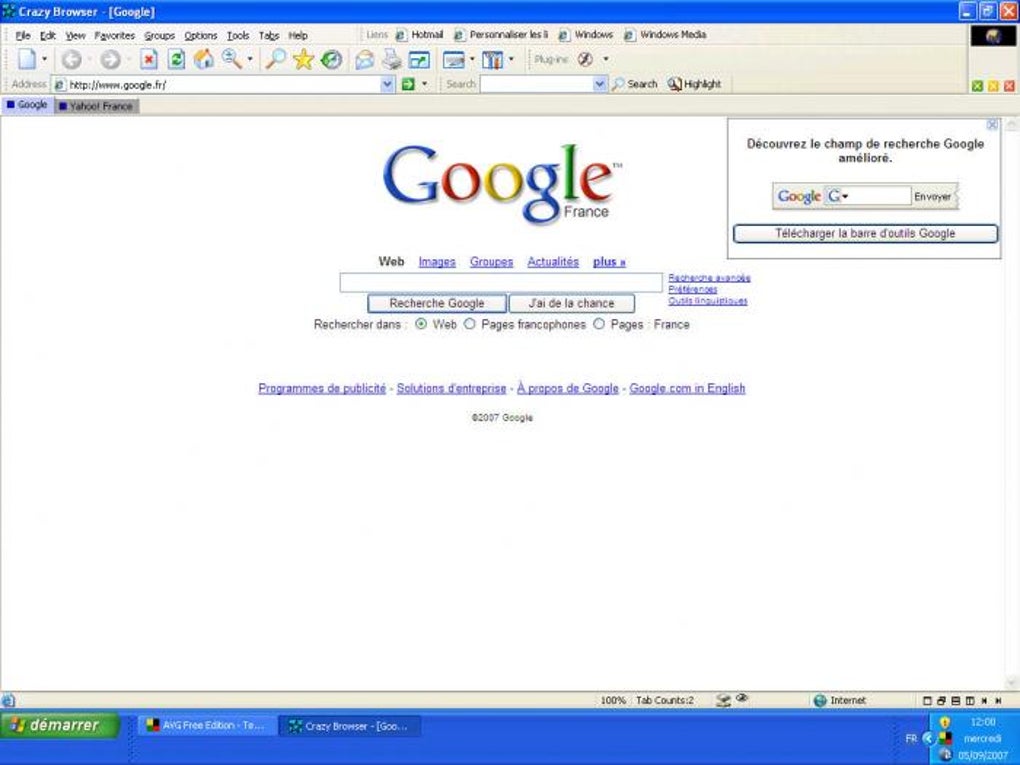Screen dimensions: 1020x765
Task: Click the Plug-ins blocked circle icon
Action: tap(585, 59)
